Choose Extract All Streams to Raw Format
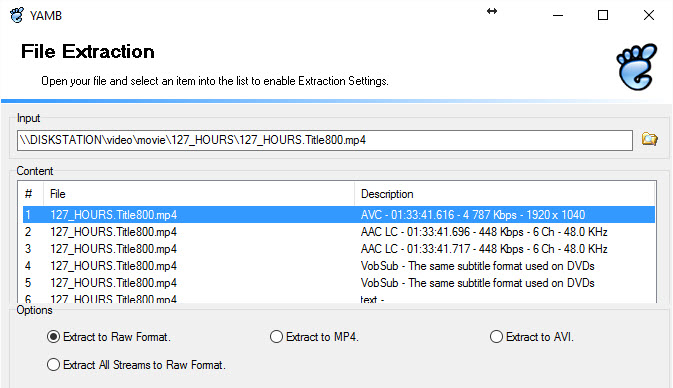 (x=136, y=365)
